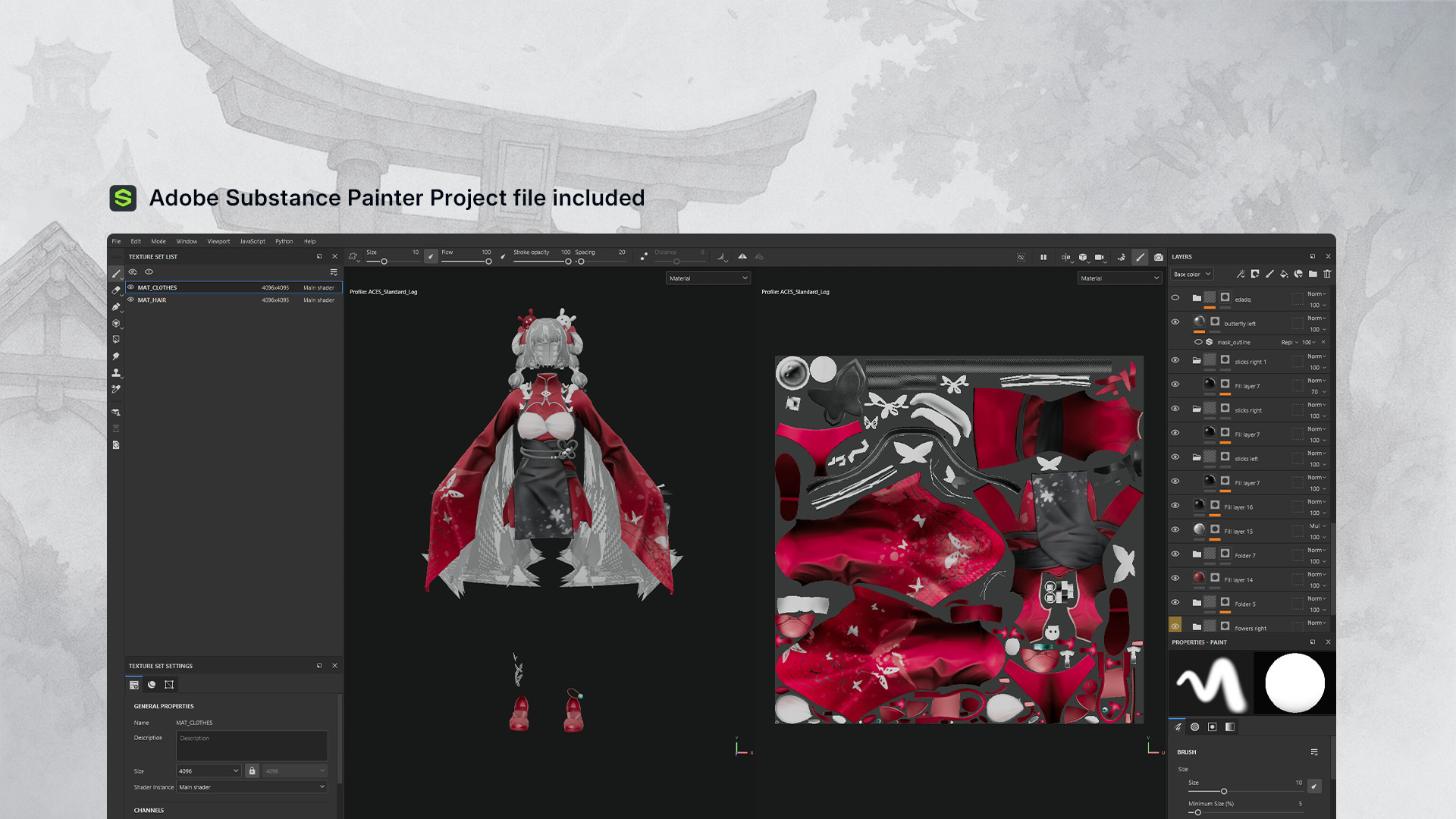Open the Size 4096 dropdown

[x=209, y=770]
